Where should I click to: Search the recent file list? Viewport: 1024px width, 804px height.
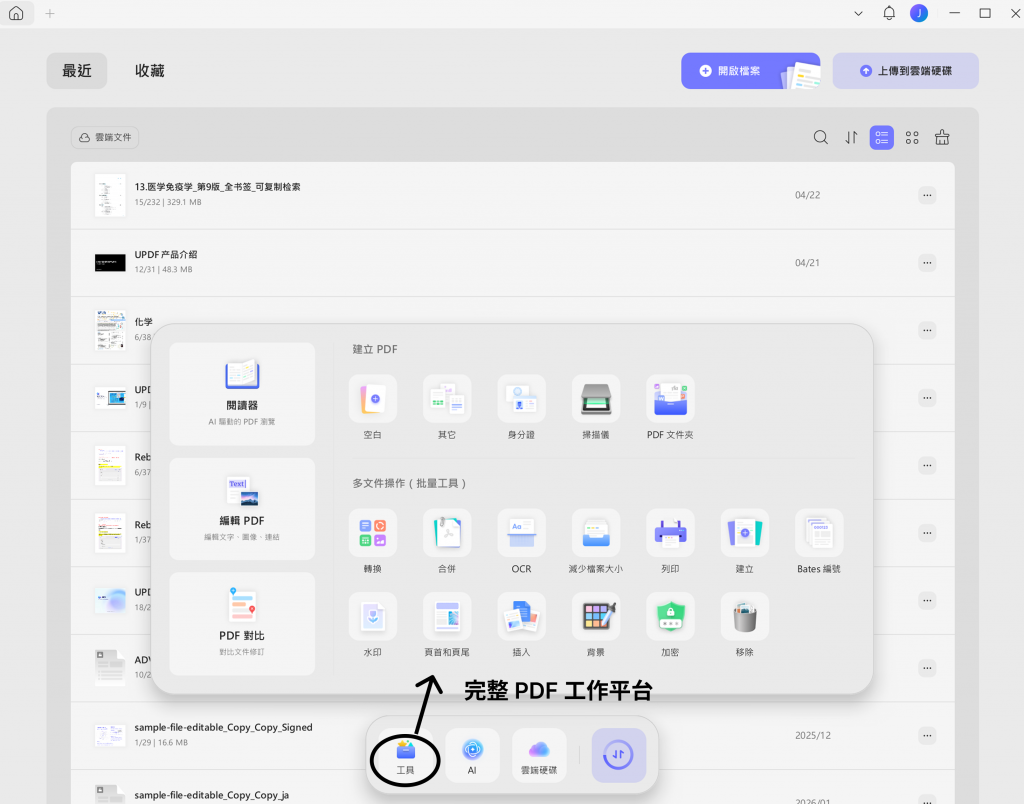click(x=820, y=137)
